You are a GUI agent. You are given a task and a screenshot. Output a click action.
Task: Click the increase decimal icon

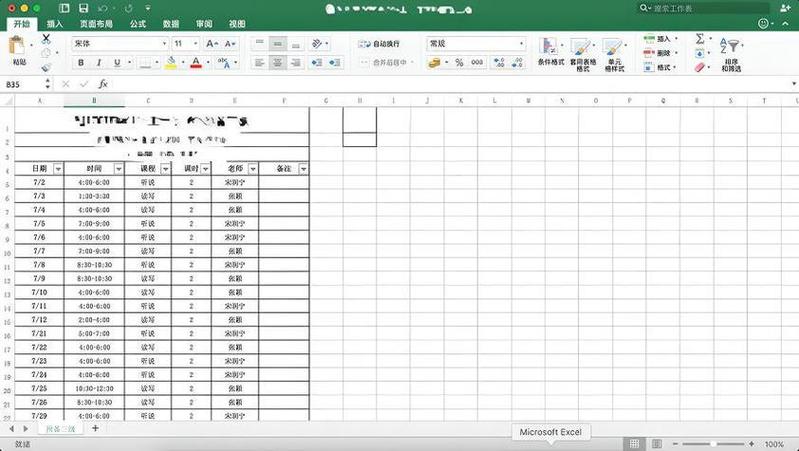[499, 63]
